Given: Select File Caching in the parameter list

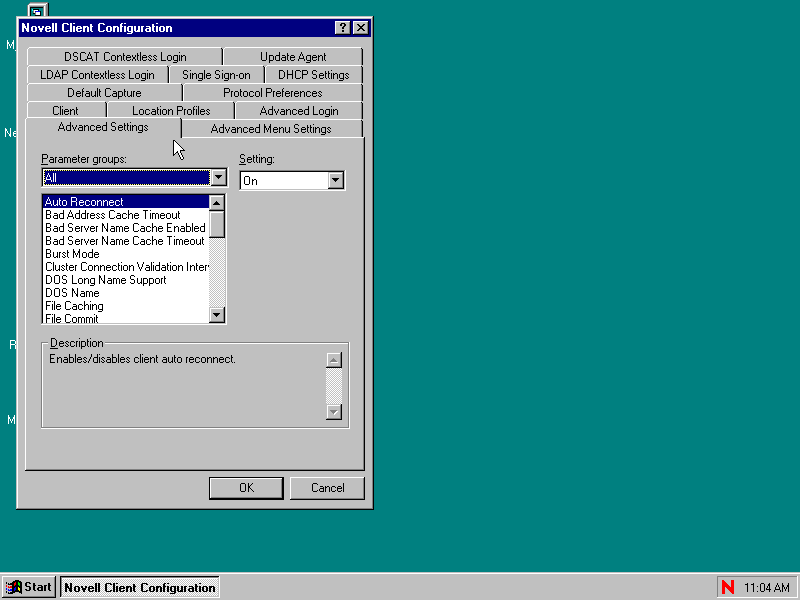Looking at the screenshot, I should pyautogui.click(x=126, y=306).
